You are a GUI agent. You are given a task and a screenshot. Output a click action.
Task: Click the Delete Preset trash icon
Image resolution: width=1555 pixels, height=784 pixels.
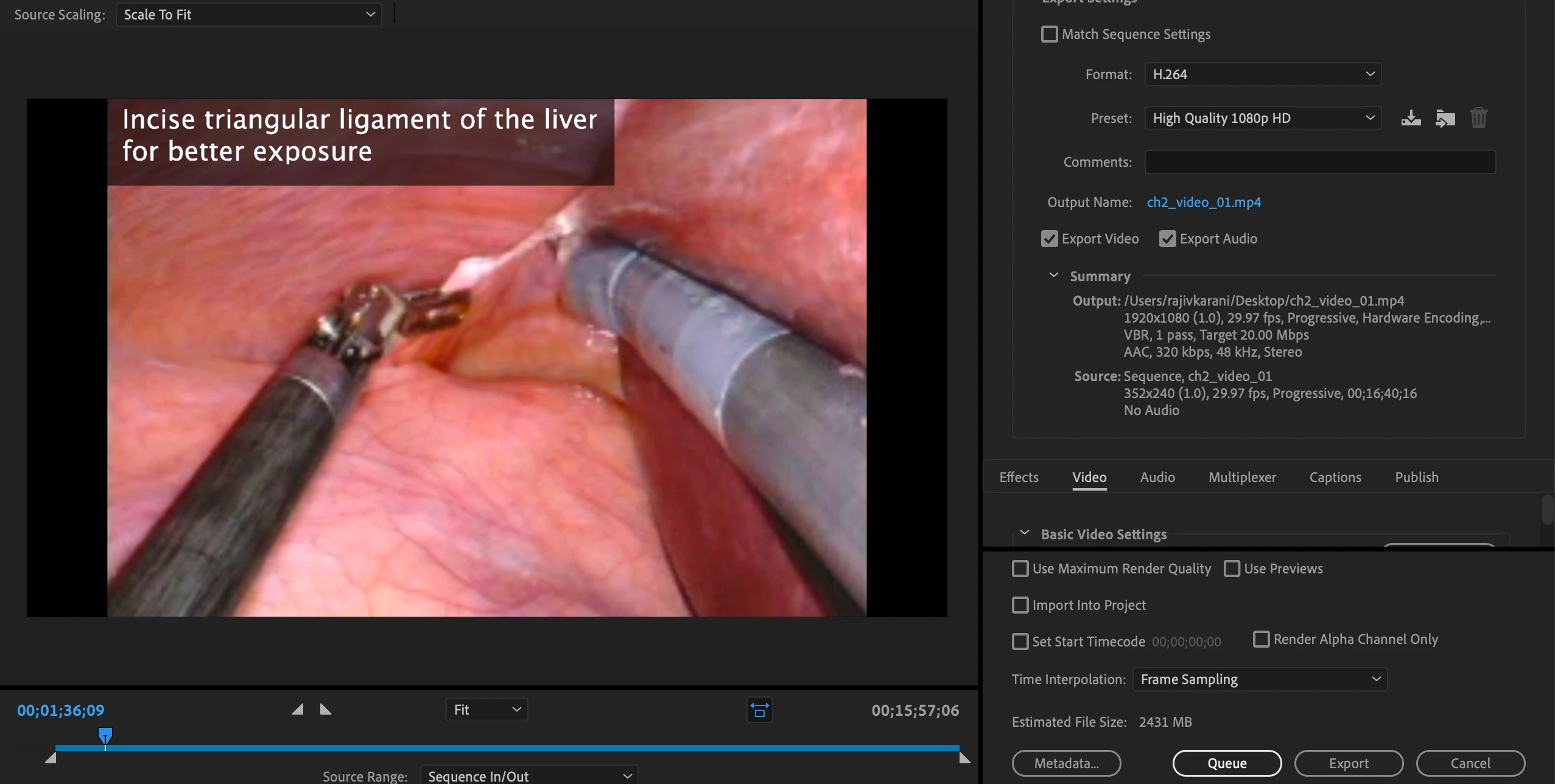[x=1478, y=118]
